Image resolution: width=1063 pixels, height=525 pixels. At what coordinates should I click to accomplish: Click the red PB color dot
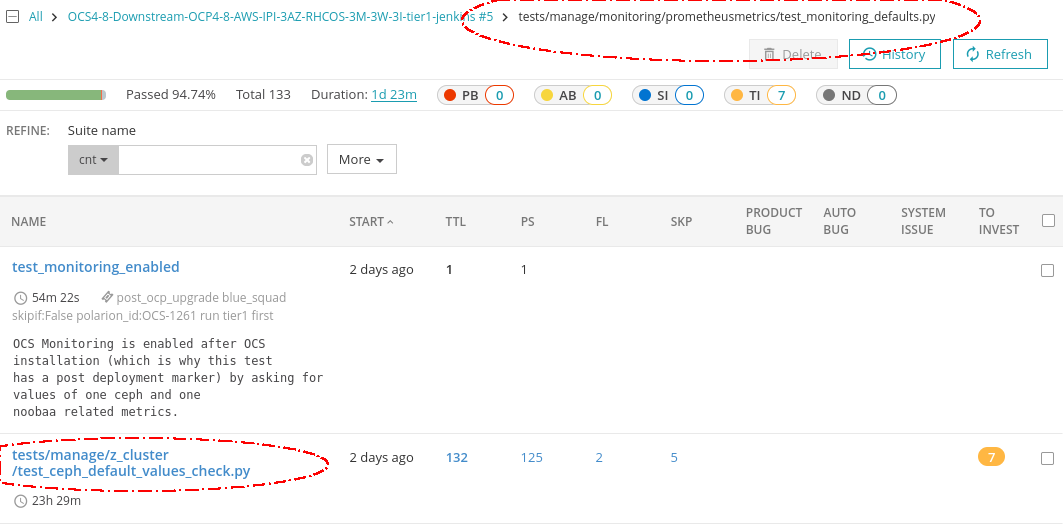point(449,96)
